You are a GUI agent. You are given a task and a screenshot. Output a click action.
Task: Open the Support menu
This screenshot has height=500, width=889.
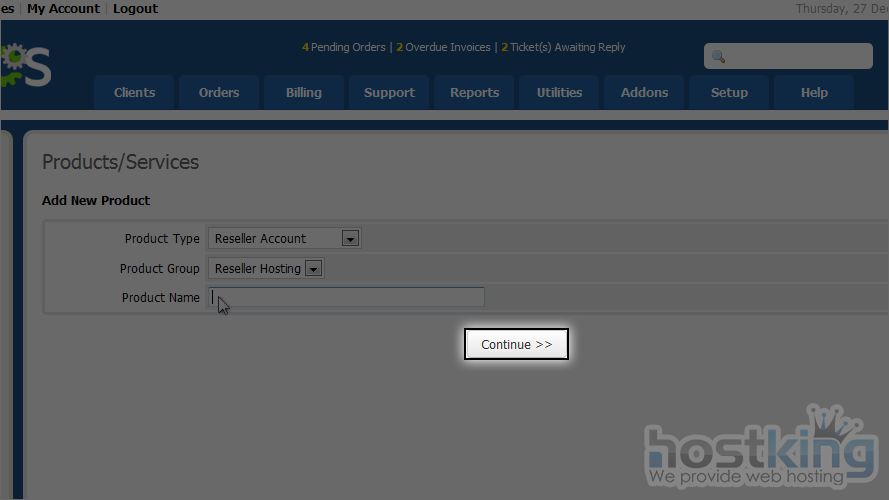tap(389, 92)
